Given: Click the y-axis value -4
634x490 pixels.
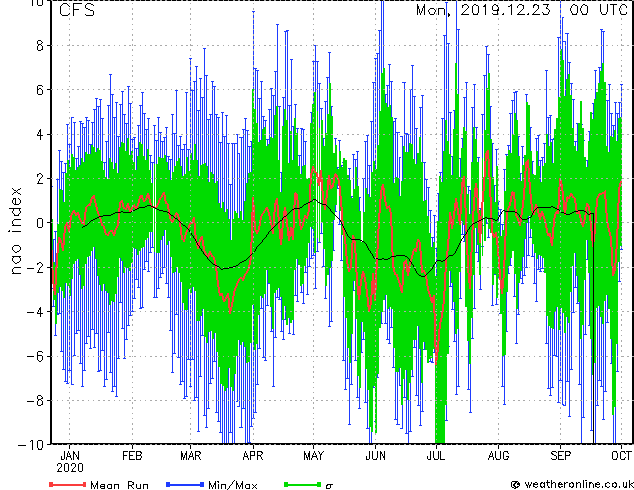Looking at the screenshot, I should coord(35,312).
